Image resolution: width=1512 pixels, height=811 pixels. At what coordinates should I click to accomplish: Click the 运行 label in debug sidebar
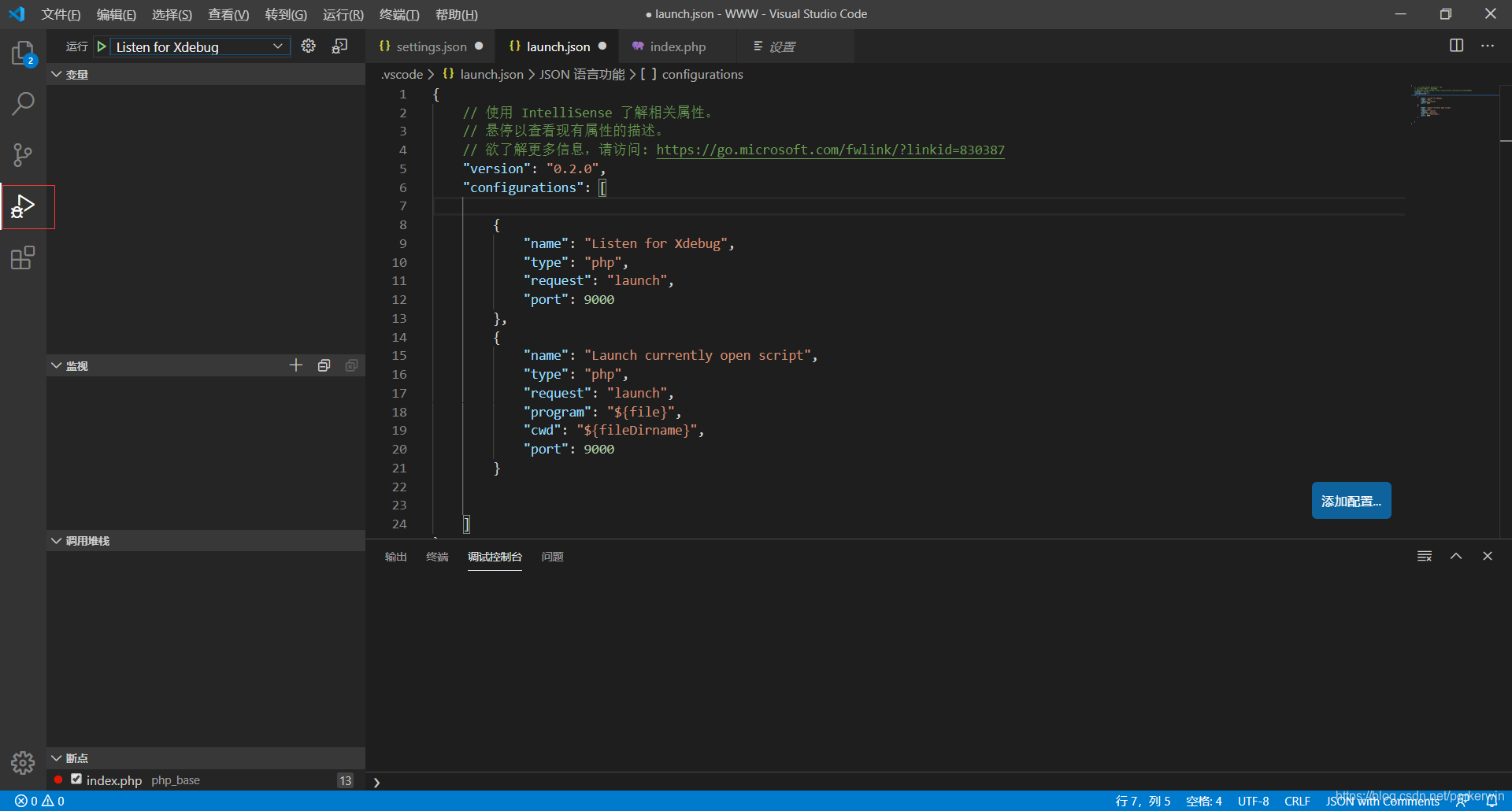click(76, 46)
